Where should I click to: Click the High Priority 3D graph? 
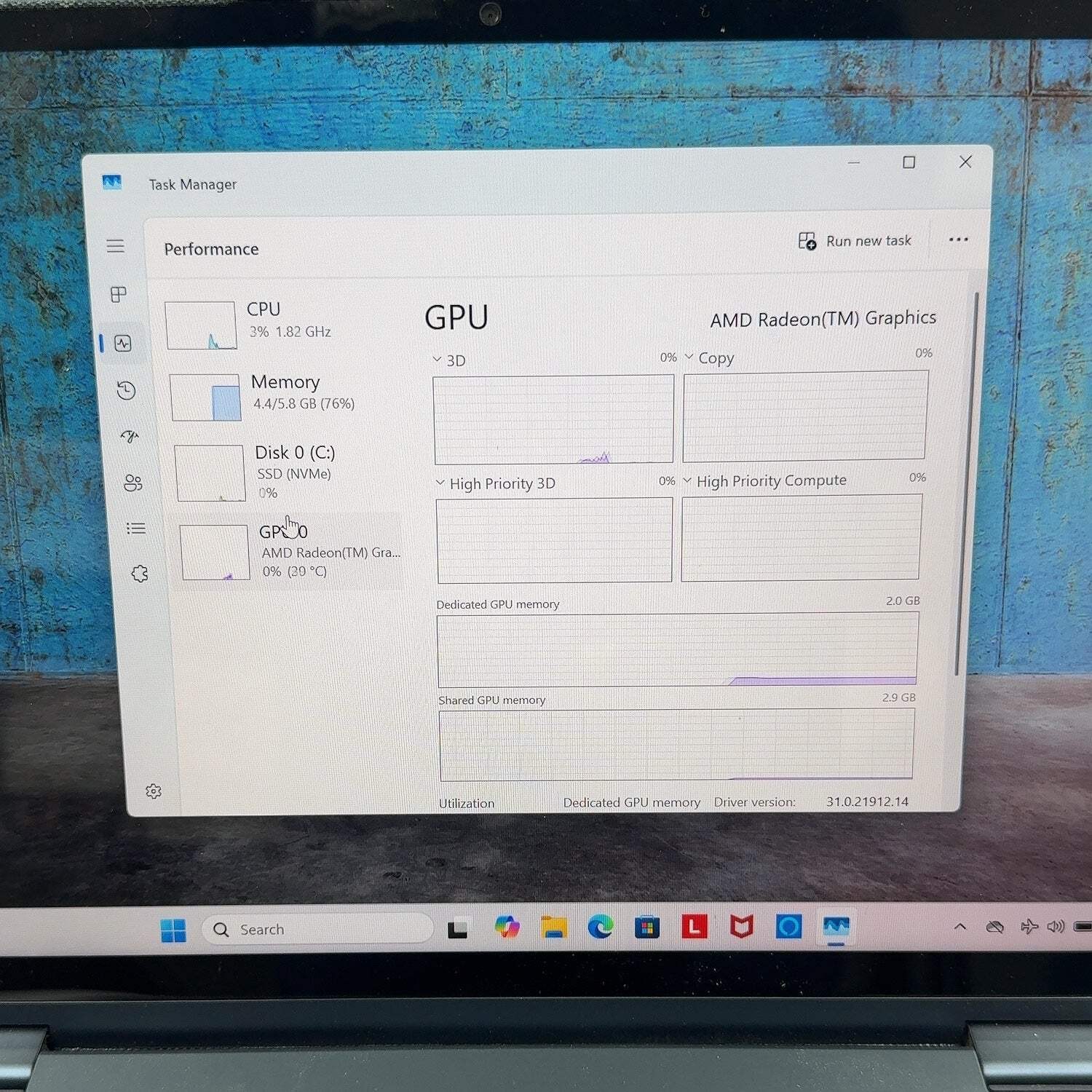[554, 540]
